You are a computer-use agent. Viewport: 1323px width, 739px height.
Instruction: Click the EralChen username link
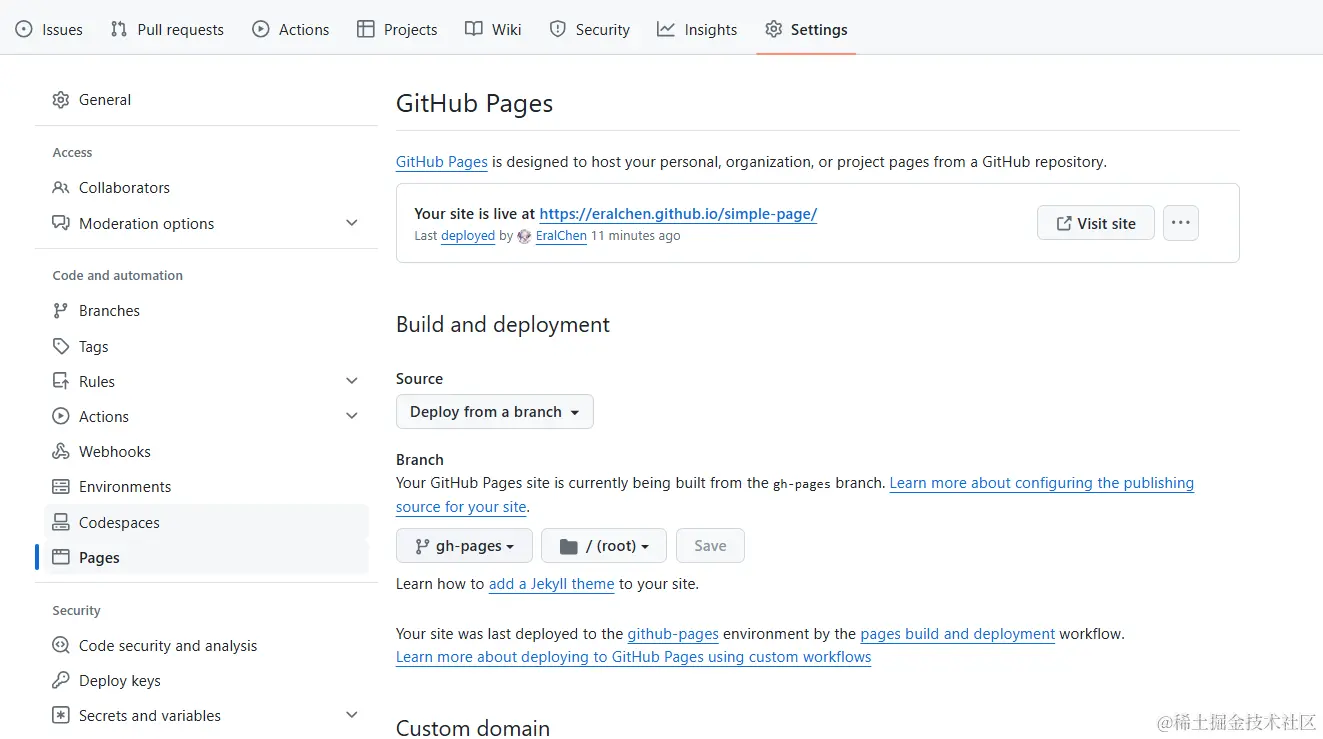(x=561, y=236)
